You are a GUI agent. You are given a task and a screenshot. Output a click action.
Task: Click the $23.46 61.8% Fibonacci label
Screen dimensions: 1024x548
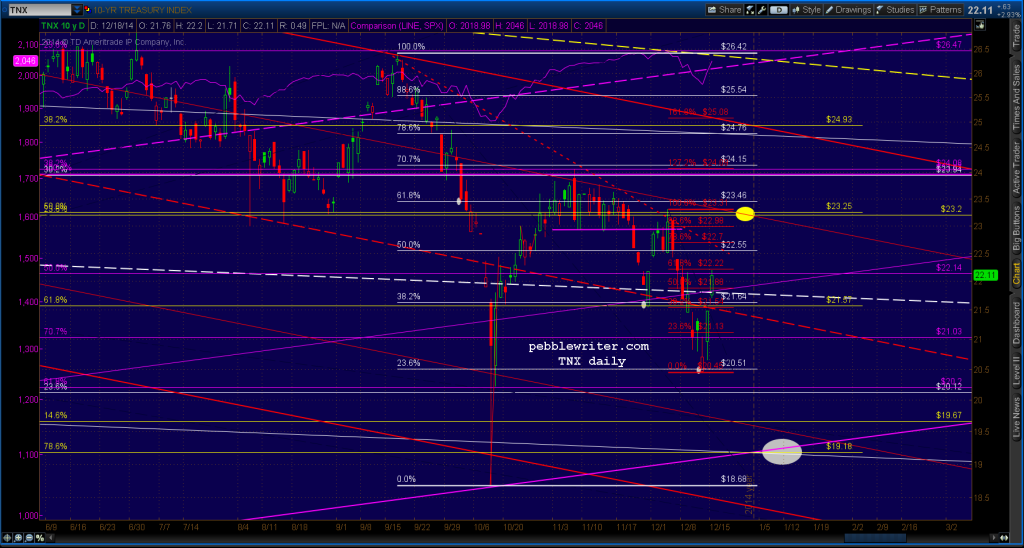coord(733,195)
